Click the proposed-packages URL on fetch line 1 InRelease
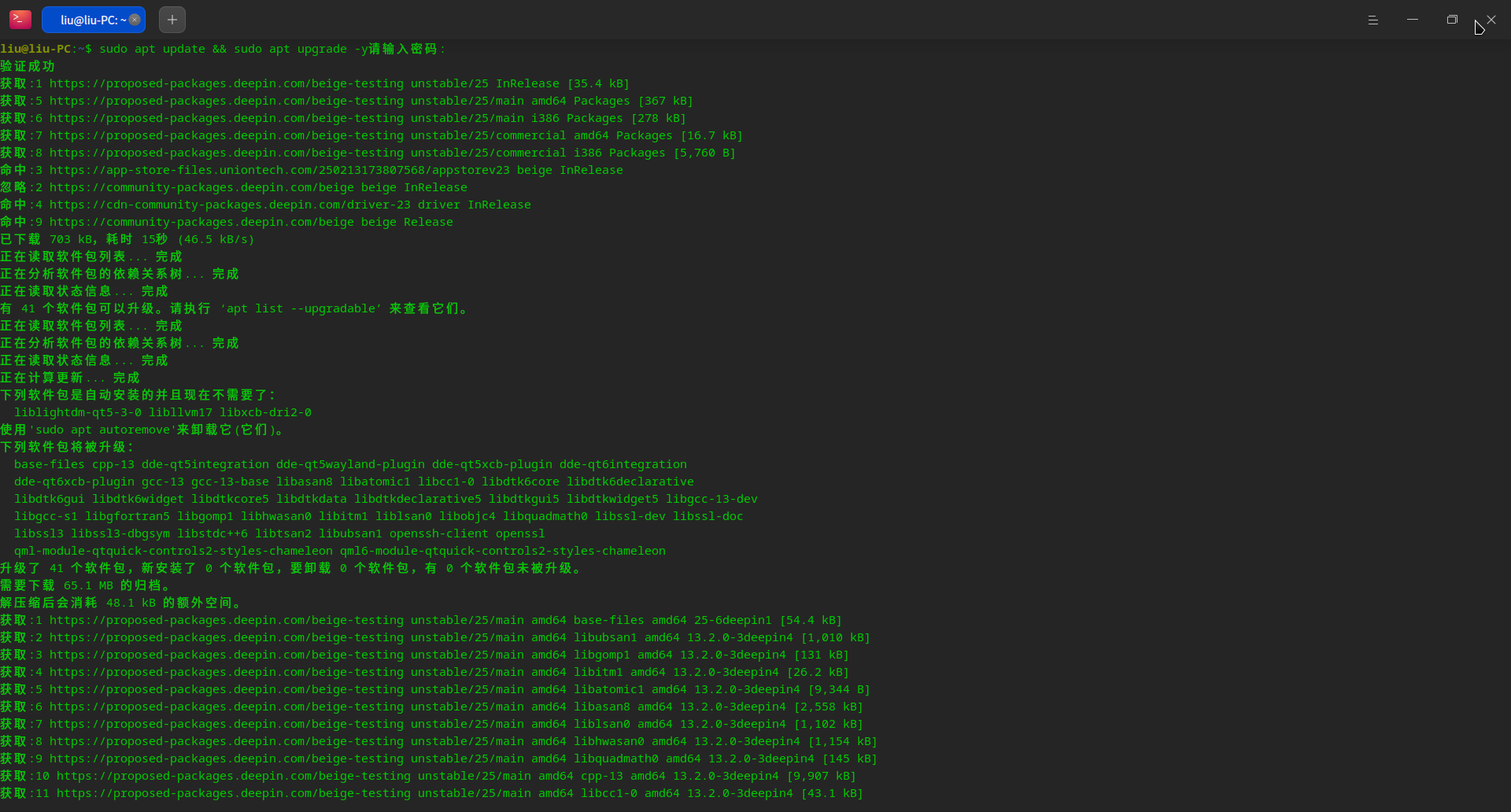Screen dimensions: 1511x812 [227, 83]
